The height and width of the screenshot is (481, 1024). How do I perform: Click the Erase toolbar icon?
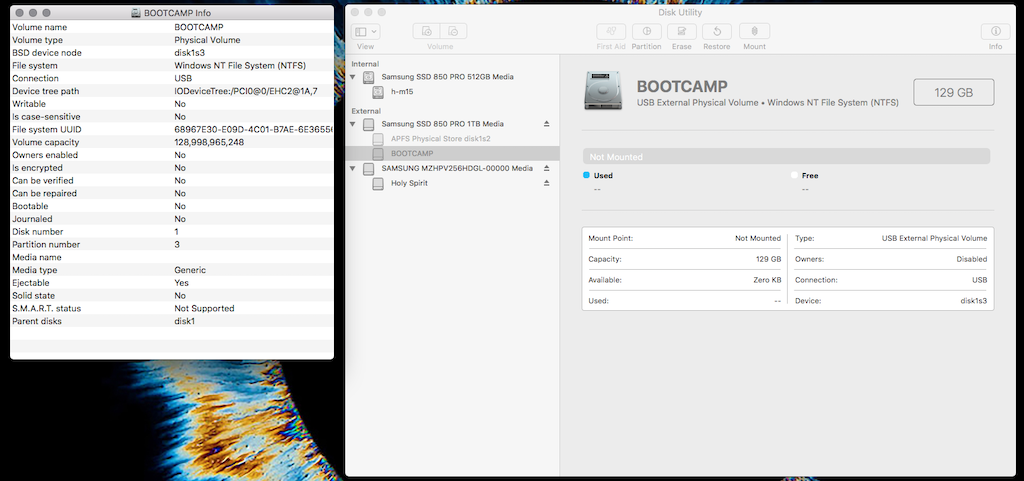pos(682,31)
